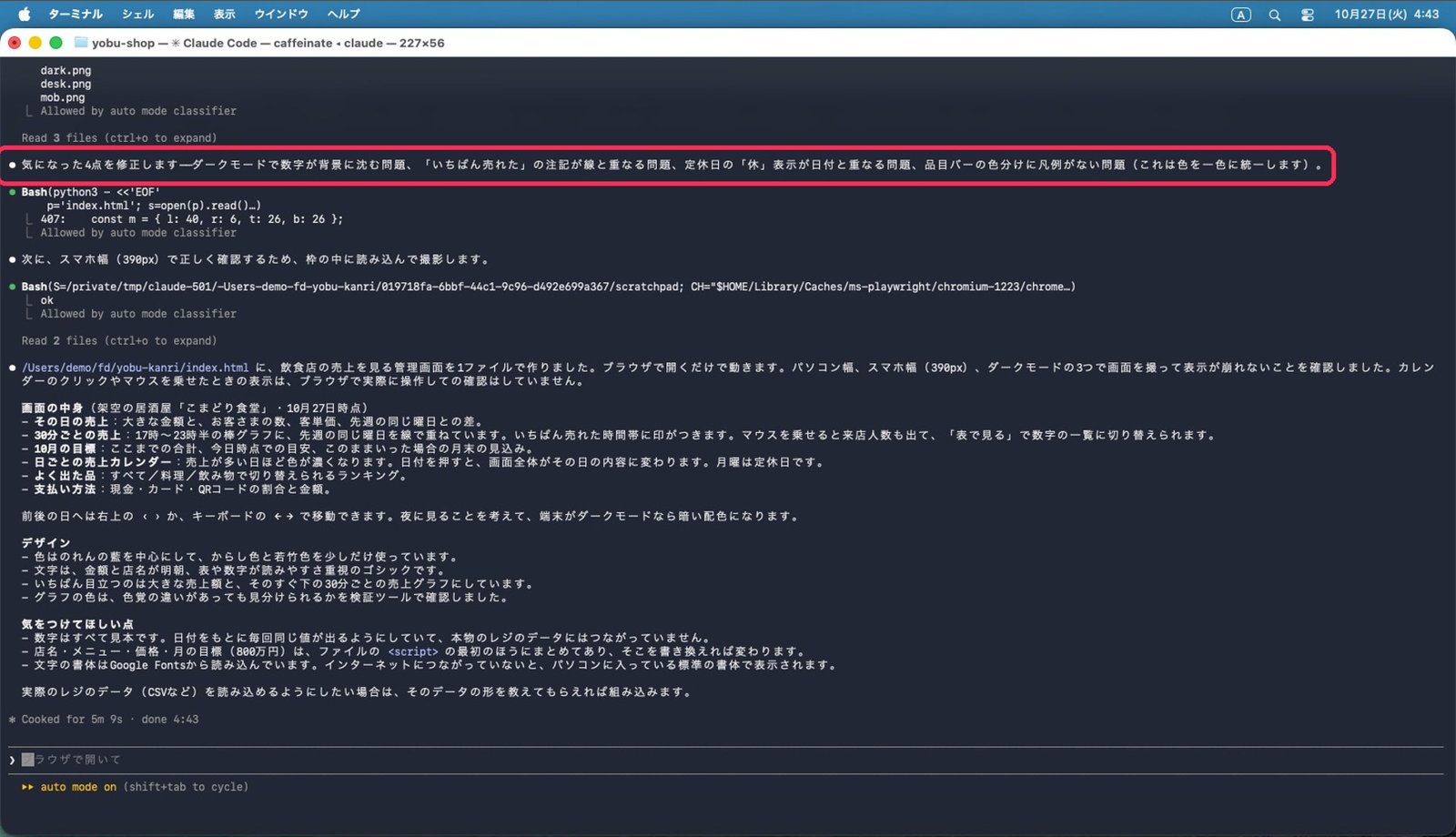Click the 気をつけてほしい点 heading
1456x837 pixels.
pos(77,624)
